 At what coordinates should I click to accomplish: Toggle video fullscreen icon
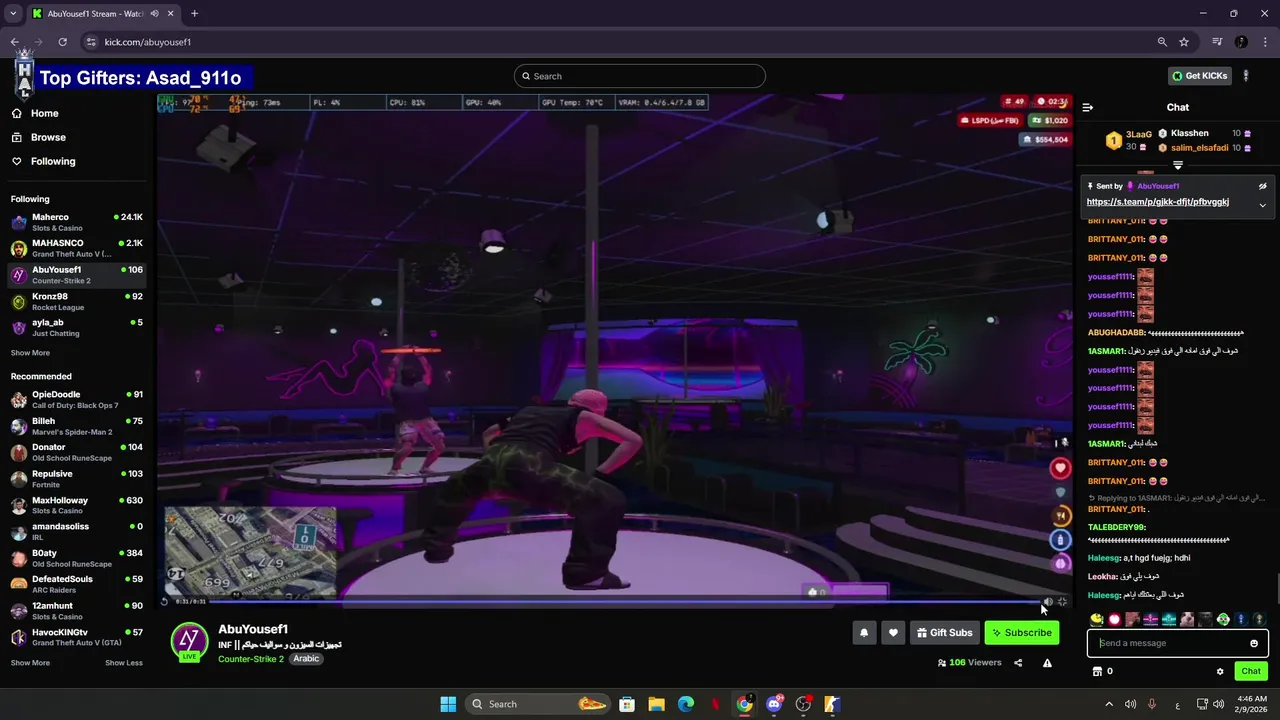click(x=1062, y=602)
